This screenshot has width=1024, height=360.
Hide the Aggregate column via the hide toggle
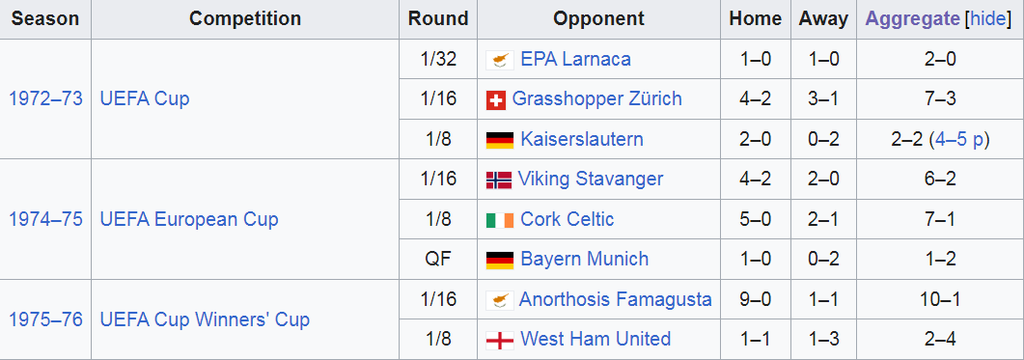click(x=988, y=19)
